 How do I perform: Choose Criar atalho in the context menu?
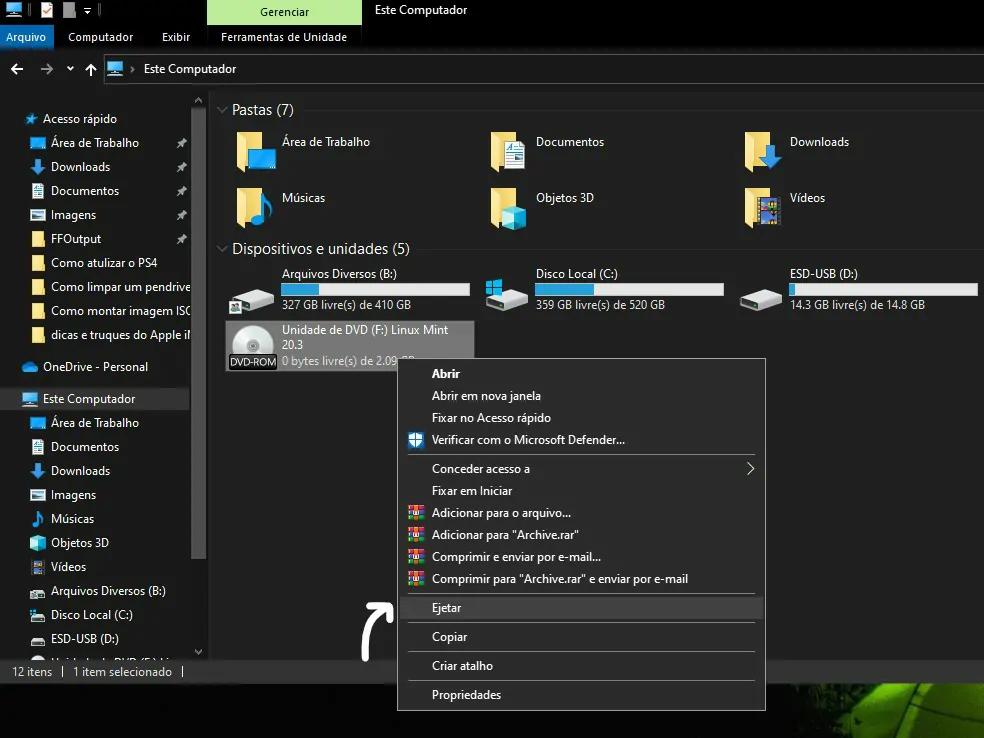point(581,666)
